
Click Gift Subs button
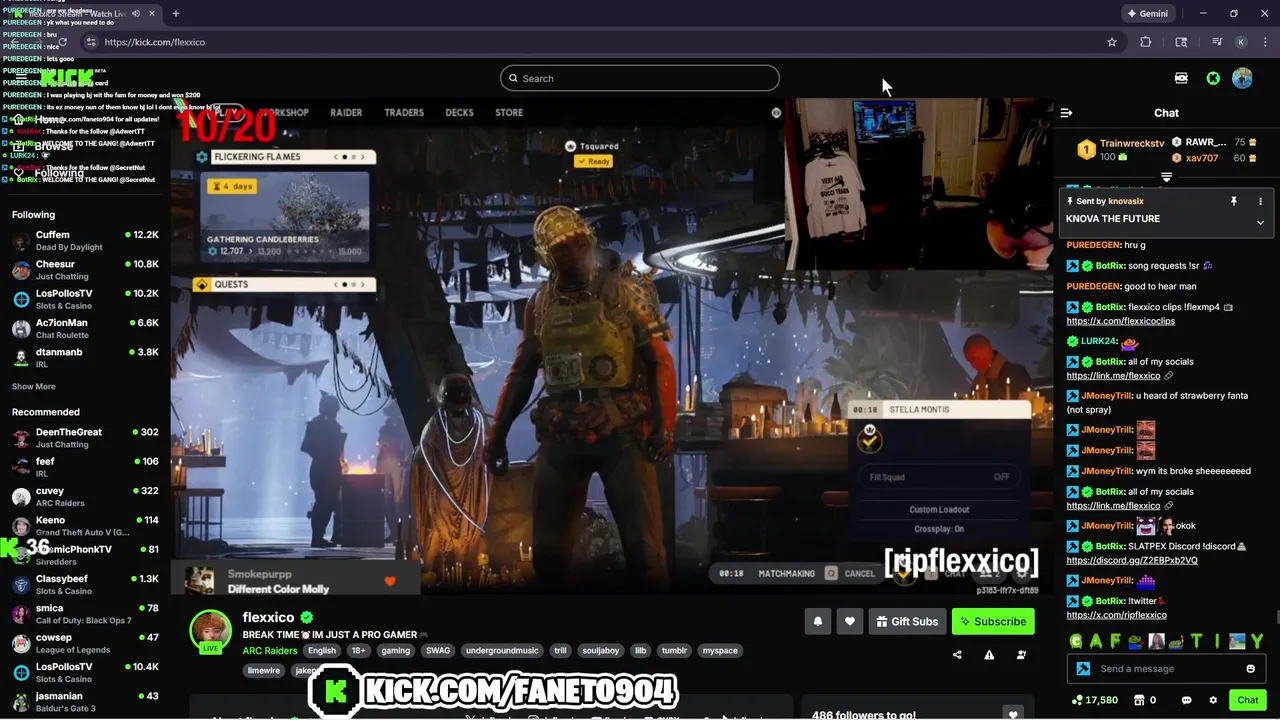tap(907, 621)
